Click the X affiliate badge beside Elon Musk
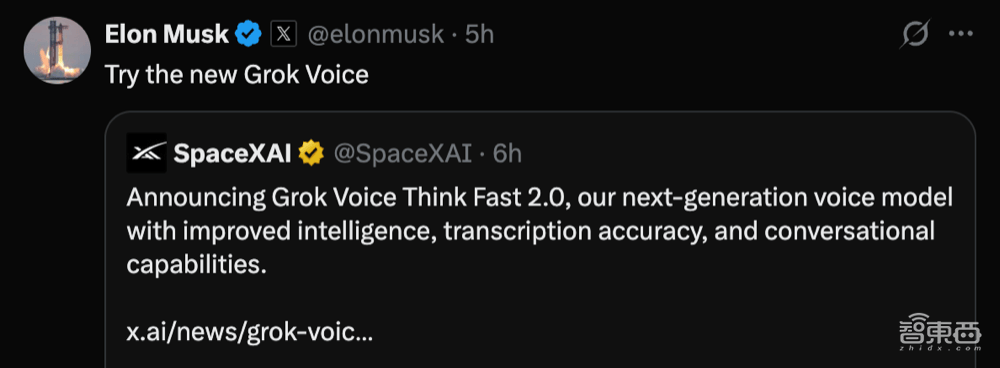Viewport: 1000px width, 368px height. 283,34
